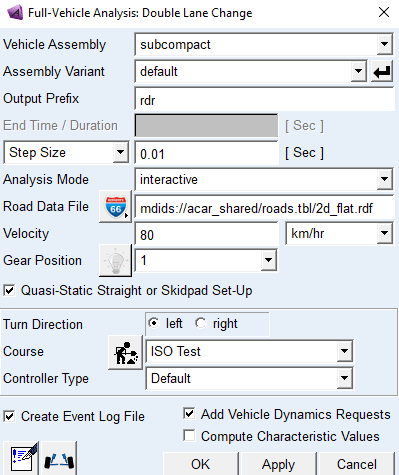Expand the Step Size option menu
399x475 pixels.
120,152
